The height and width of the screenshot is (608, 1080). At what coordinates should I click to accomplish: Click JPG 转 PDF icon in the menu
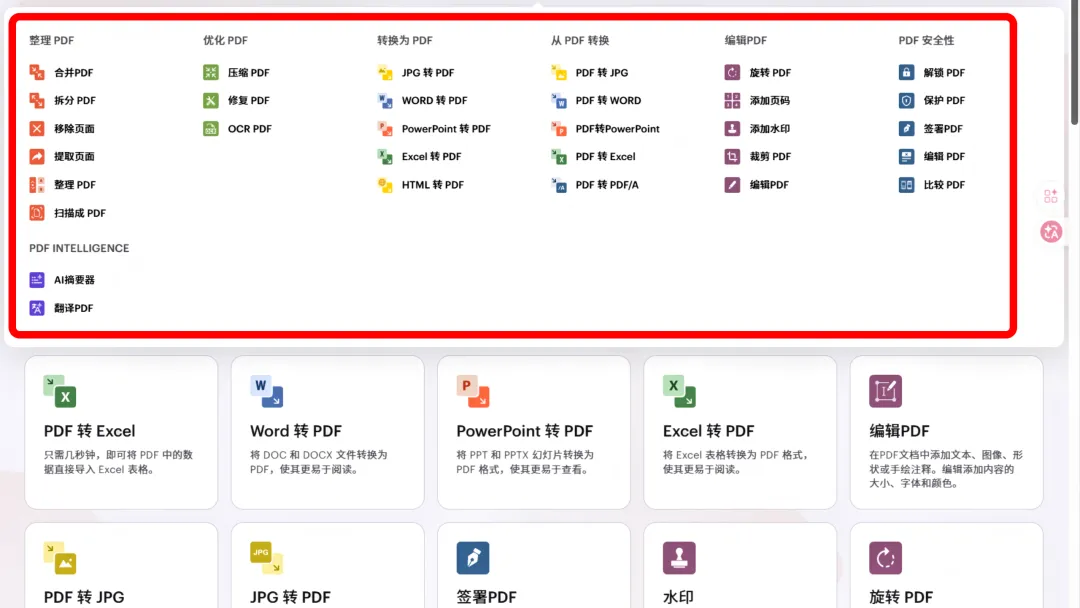(x=385, y=72)
